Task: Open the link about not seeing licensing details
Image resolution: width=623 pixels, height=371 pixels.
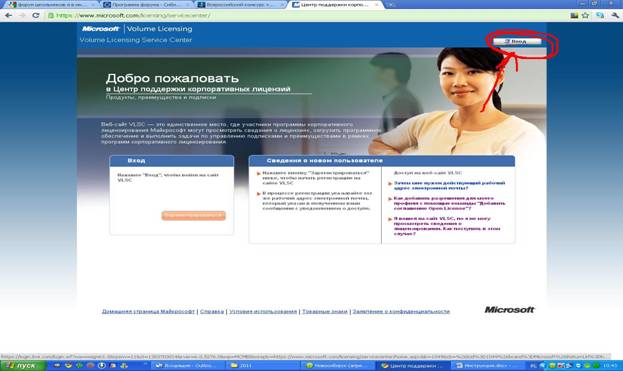Action: pos(447,226)
